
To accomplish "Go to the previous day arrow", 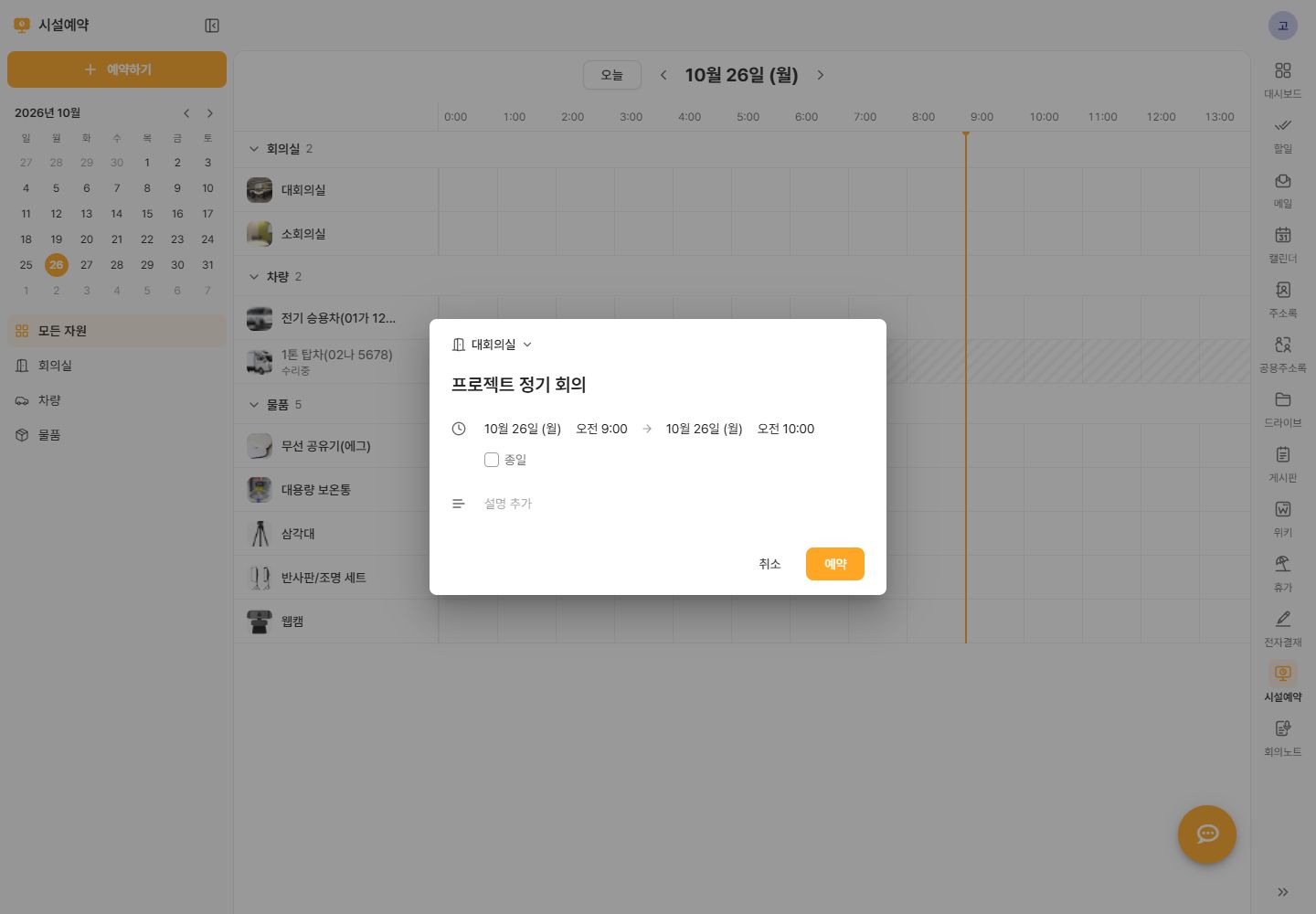I will click(663, 75).
